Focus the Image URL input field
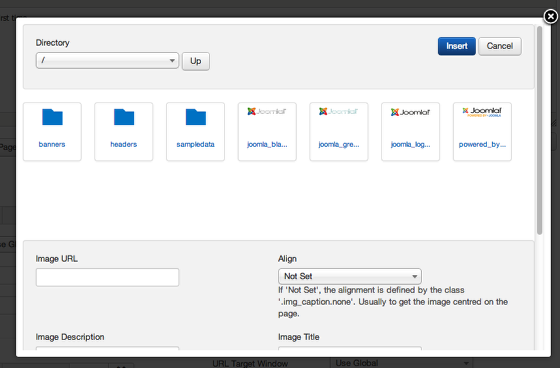This screenshot has width=560, height=368. click(107, 277)
